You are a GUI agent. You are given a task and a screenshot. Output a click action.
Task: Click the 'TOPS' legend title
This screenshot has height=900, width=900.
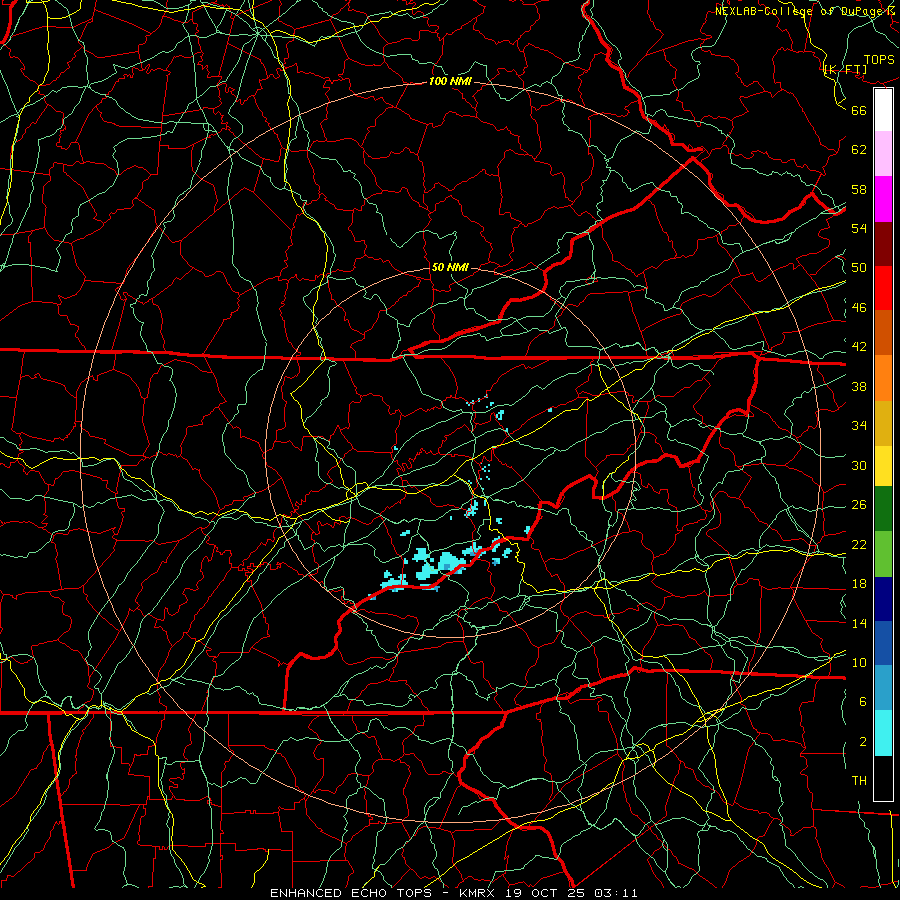(x=879, y=60)
